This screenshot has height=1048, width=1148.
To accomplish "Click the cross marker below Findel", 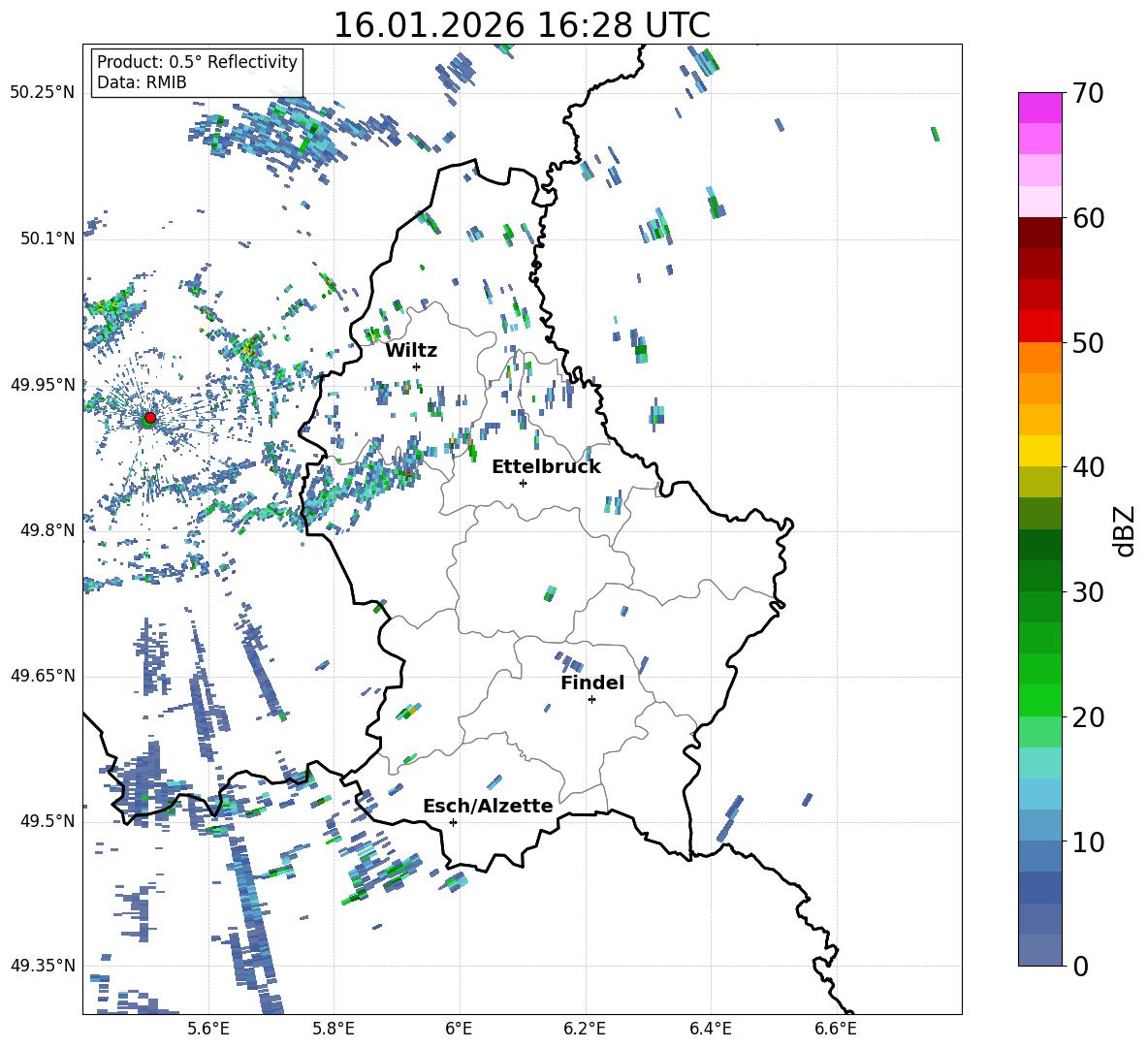I will click(x=591, y=699).
